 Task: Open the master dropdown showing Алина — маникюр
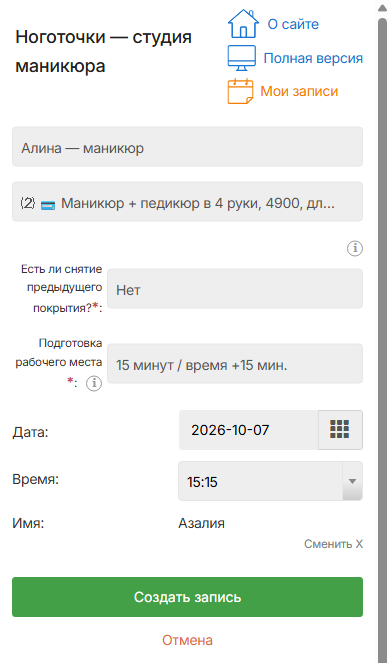187,146
